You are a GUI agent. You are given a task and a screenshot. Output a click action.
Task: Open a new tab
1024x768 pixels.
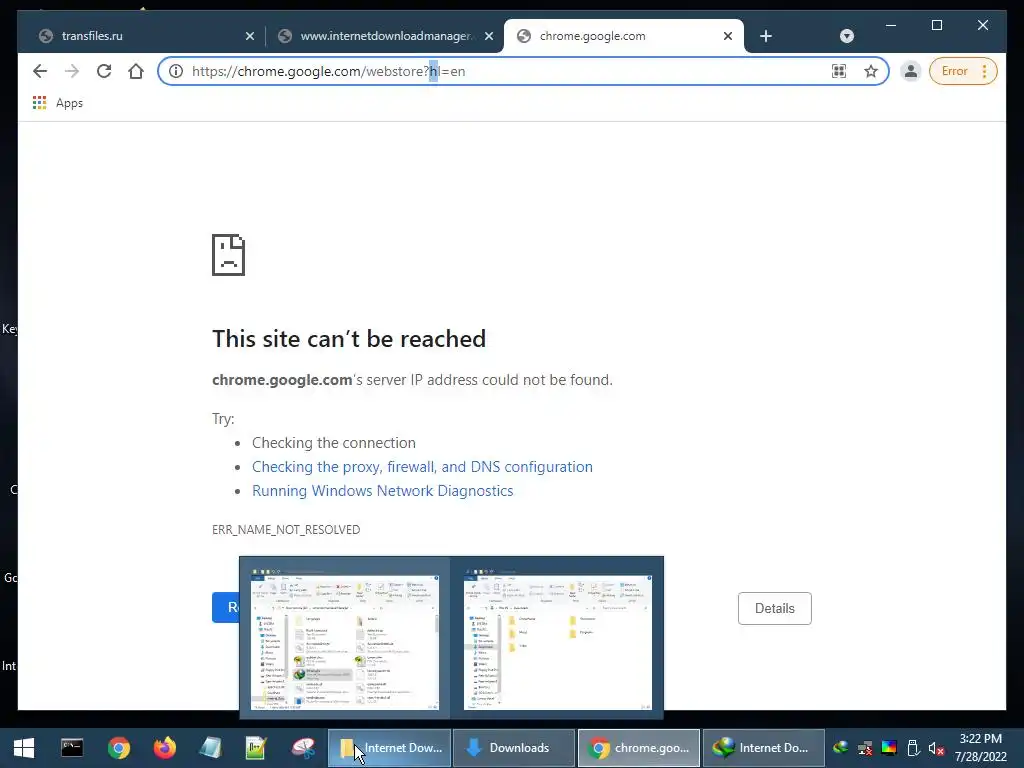pos(766,36)
